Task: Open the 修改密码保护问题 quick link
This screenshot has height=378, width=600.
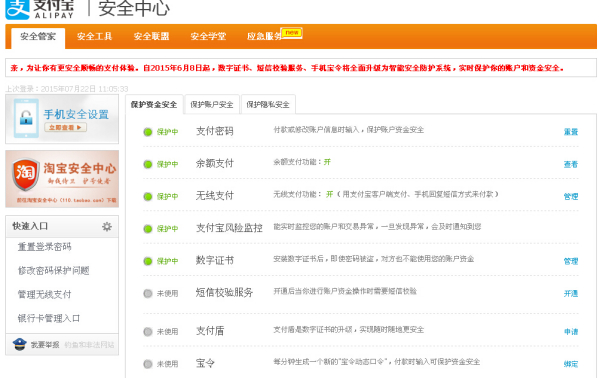Action: point(54,271)
